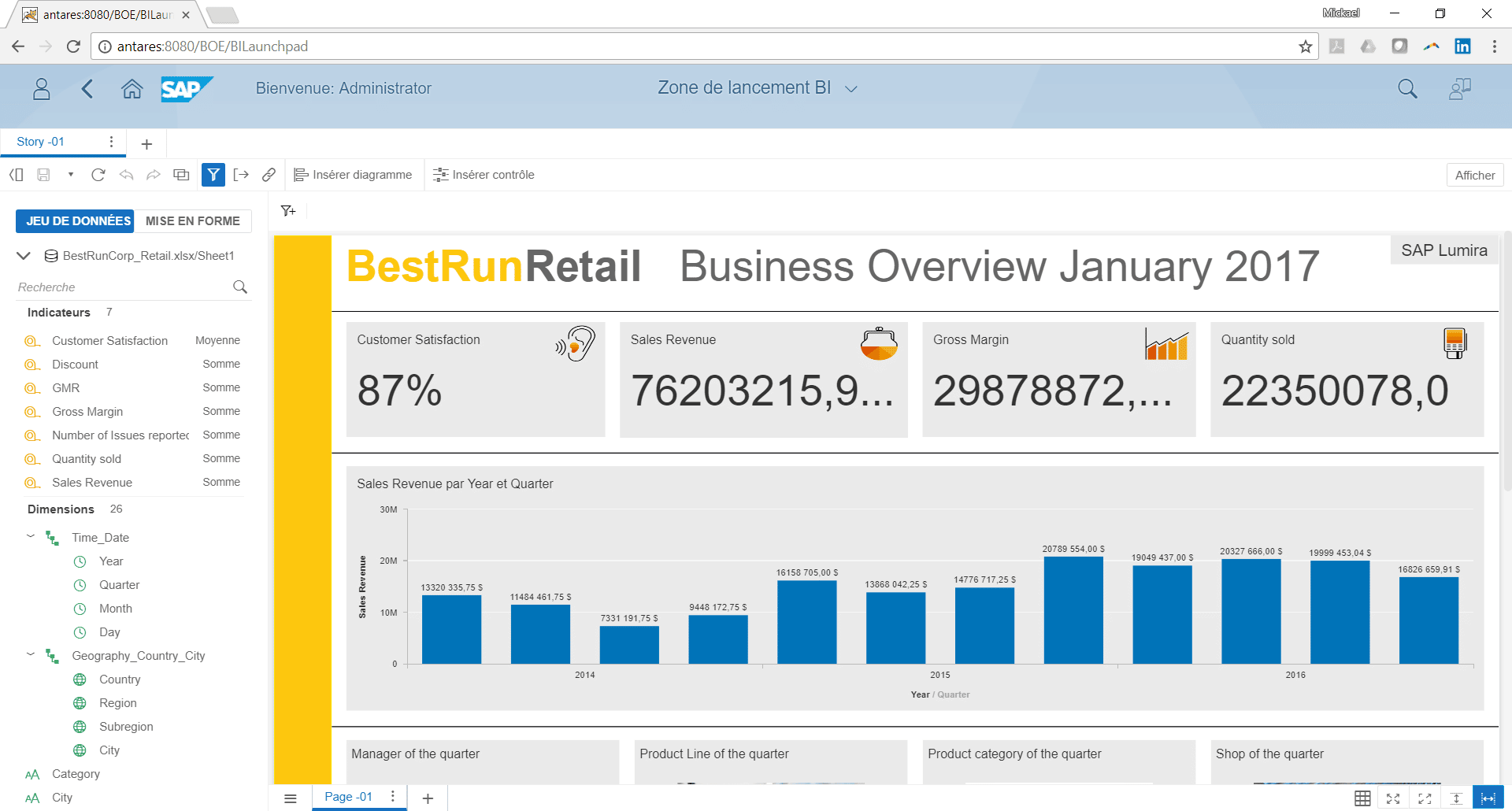Screen dimensions: 1512x811
Task: Select the Year dimension
Action: point(111,561)
